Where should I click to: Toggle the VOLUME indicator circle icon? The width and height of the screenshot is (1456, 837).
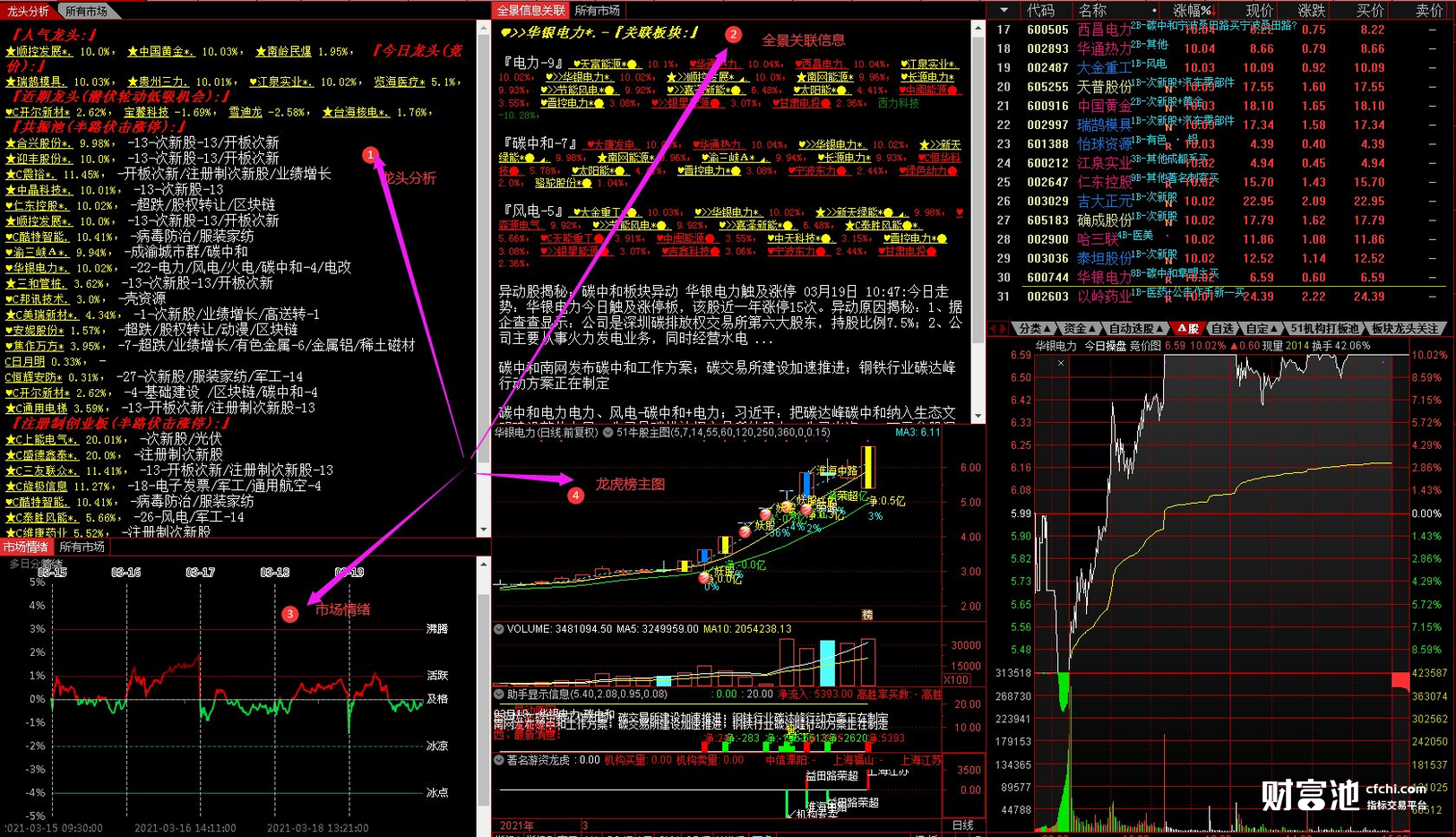(499, 629)
